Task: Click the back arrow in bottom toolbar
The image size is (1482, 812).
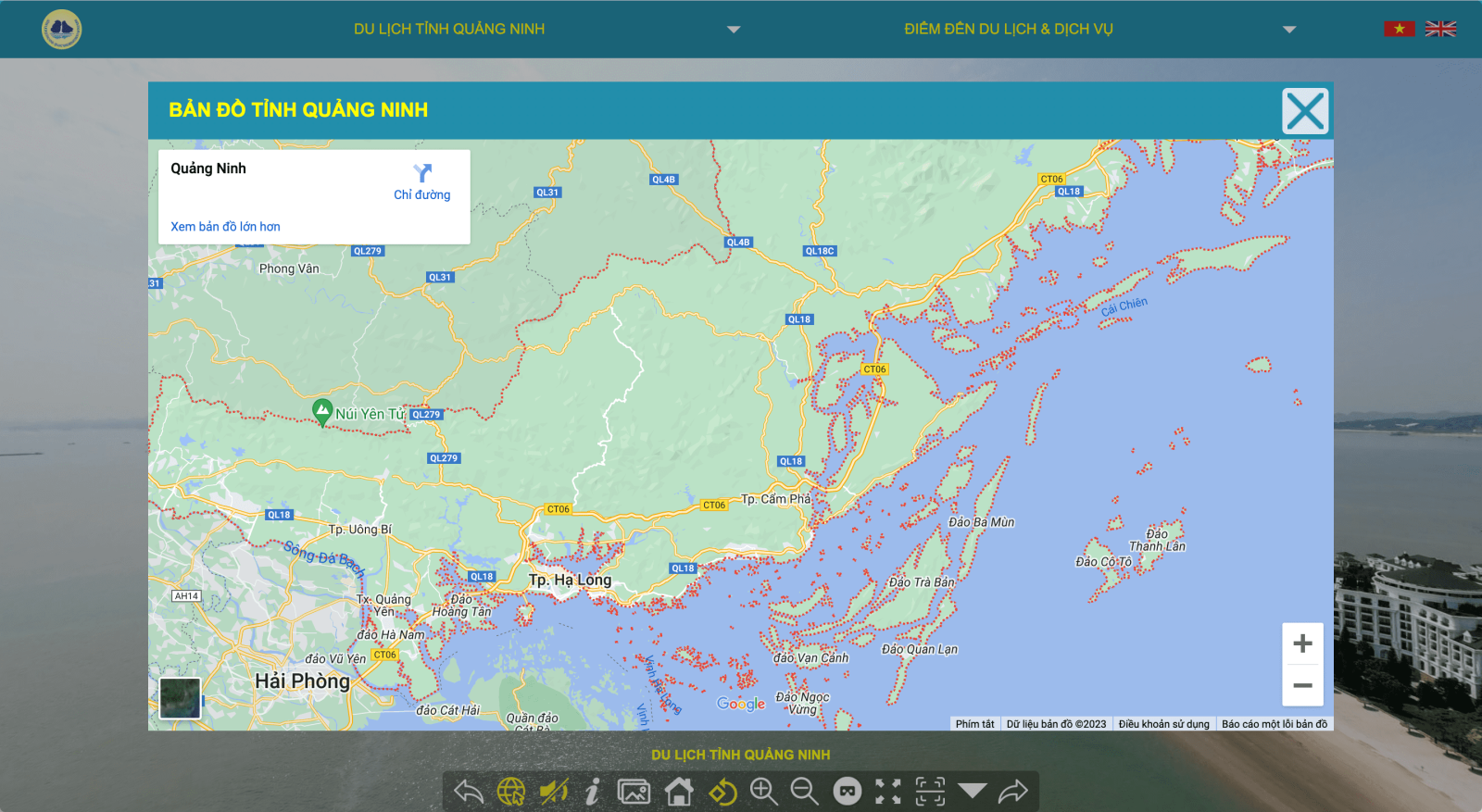Action: (x=469, y=792)
